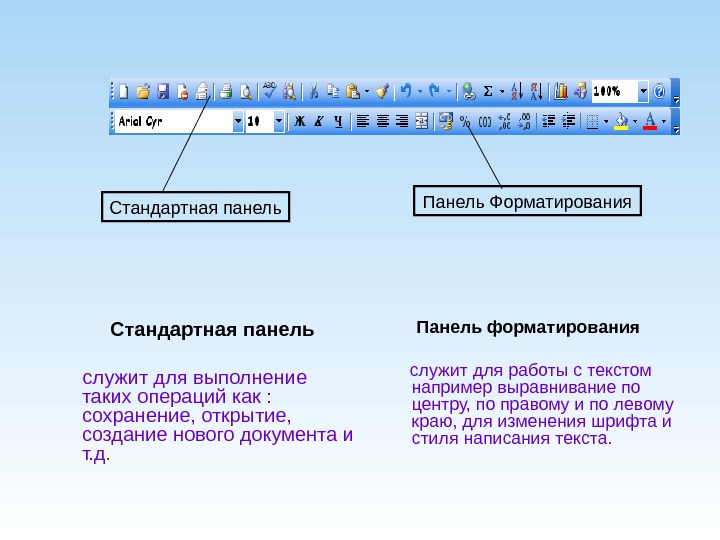Activate the Format Painter brush

[x=382, y=91]
